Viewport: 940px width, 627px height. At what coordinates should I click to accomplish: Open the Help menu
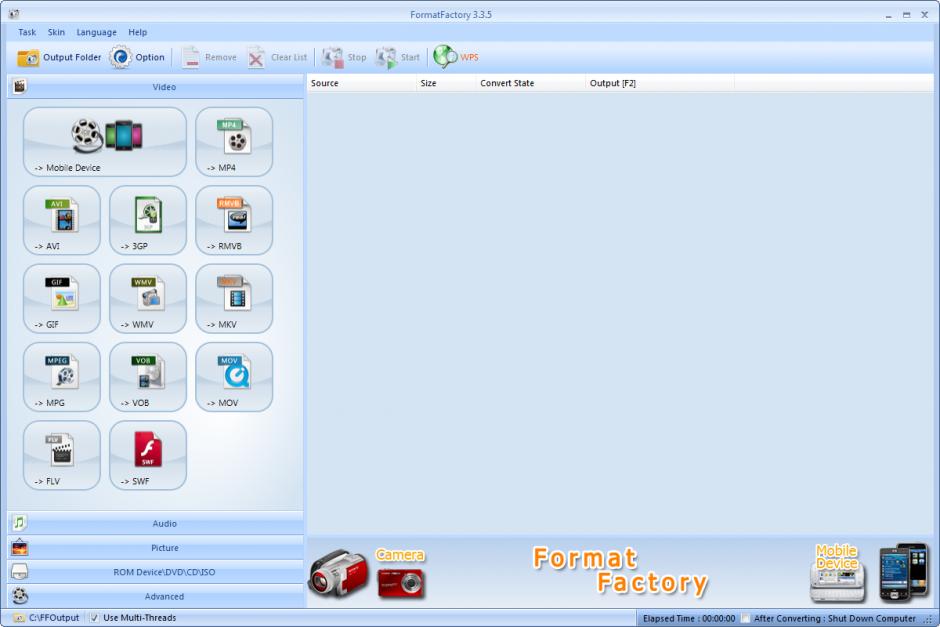point(137,32)
